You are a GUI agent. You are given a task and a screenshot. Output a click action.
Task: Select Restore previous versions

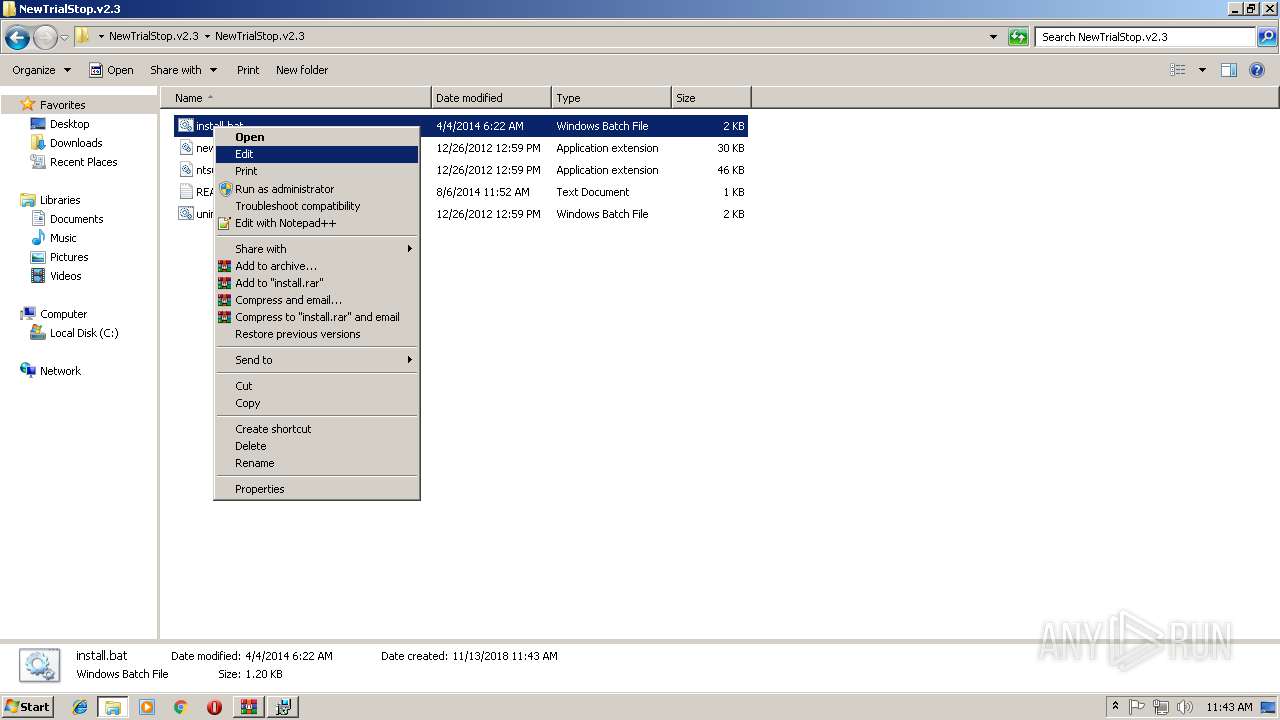(317, 334)
